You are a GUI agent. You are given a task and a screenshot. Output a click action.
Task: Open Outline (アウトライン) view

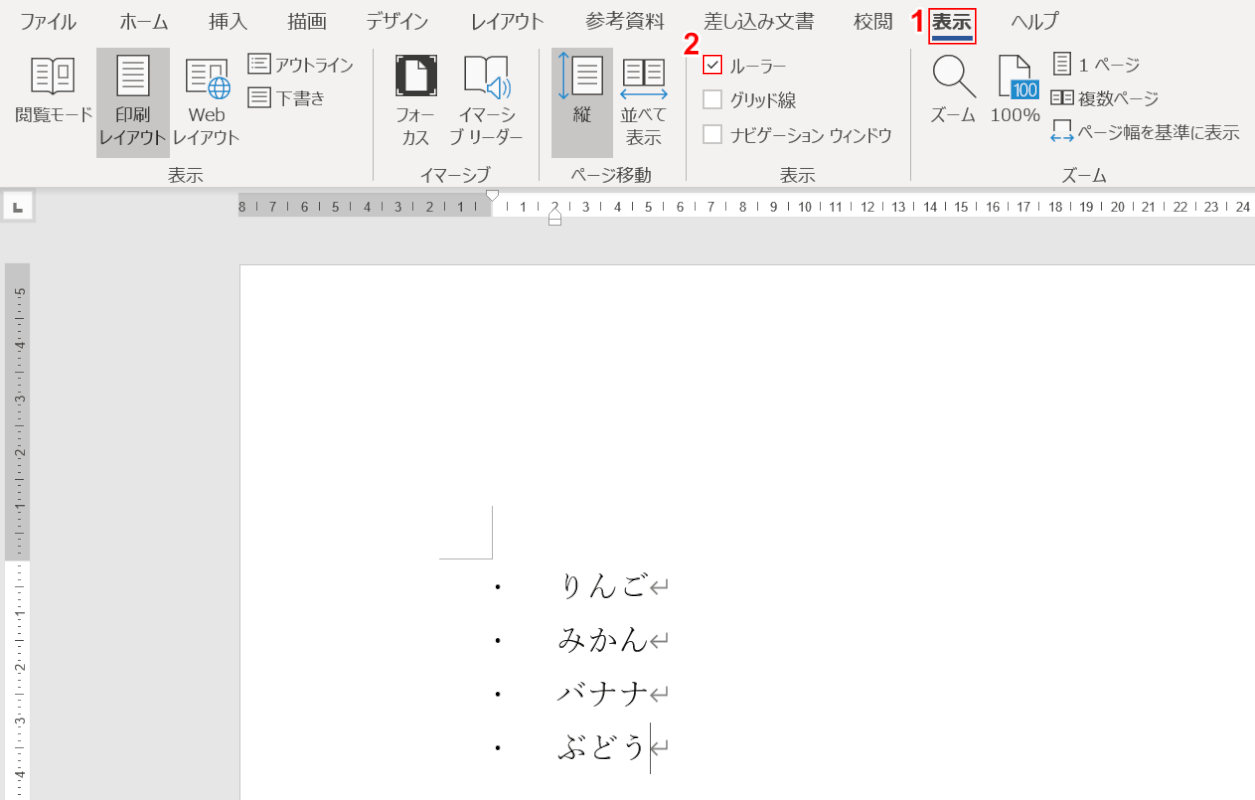[x=301, y=65]
